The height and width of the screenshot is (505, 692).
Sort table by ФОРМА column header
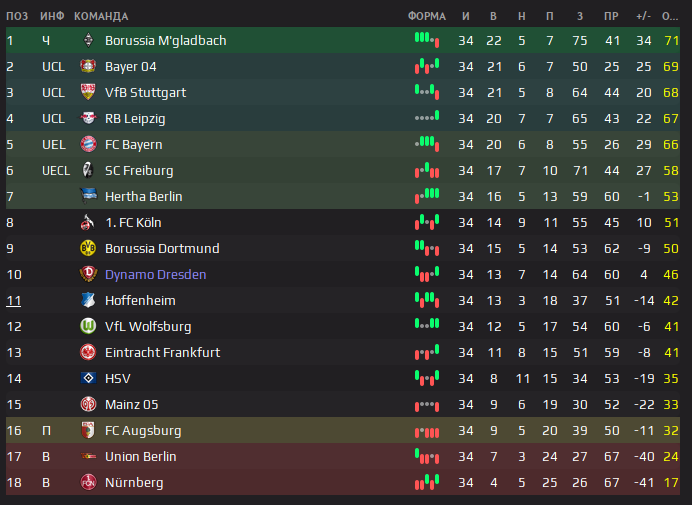click(426, 16)
